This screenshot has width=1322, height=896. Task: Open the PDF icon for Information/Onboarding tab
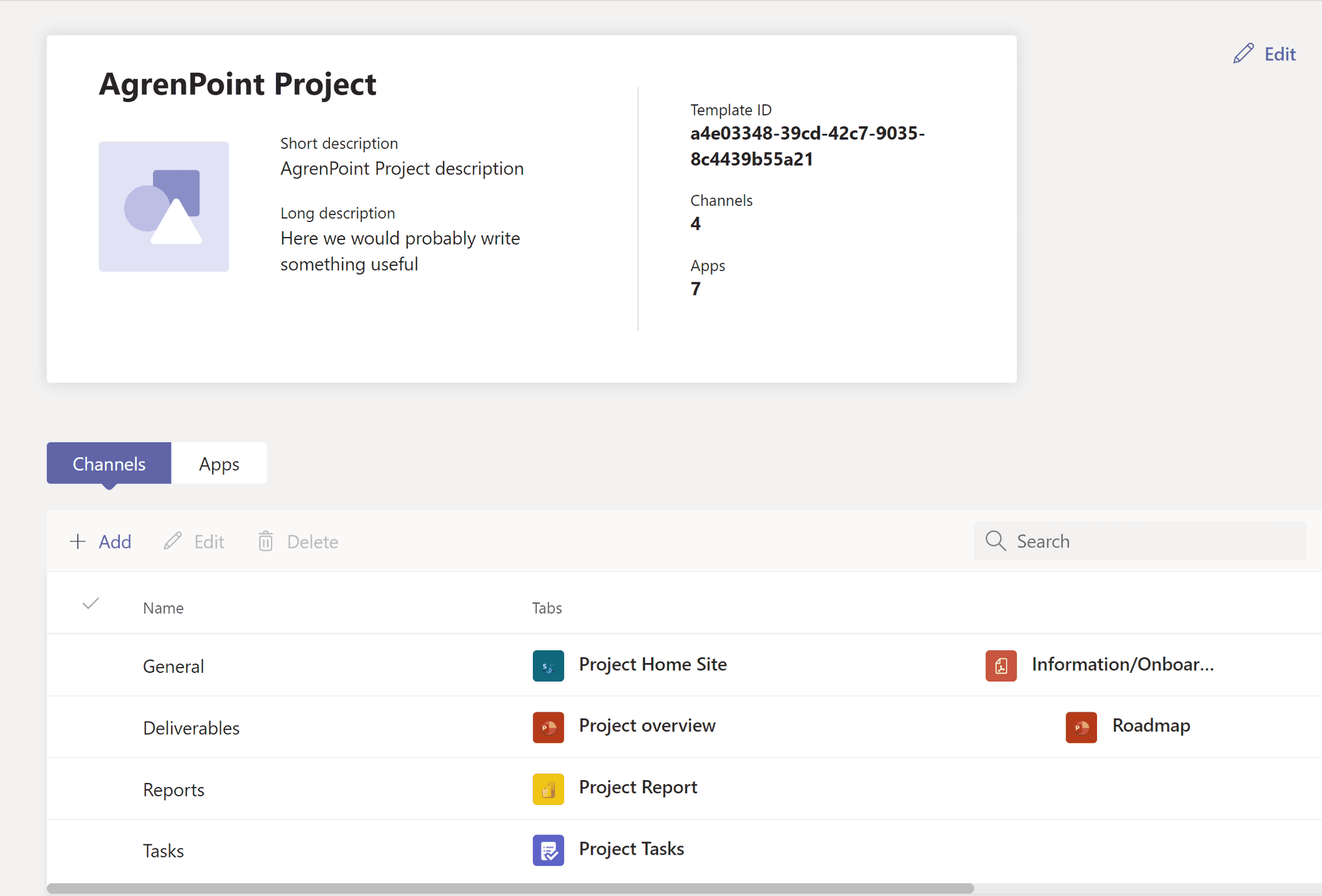[x=1000, y=665]
